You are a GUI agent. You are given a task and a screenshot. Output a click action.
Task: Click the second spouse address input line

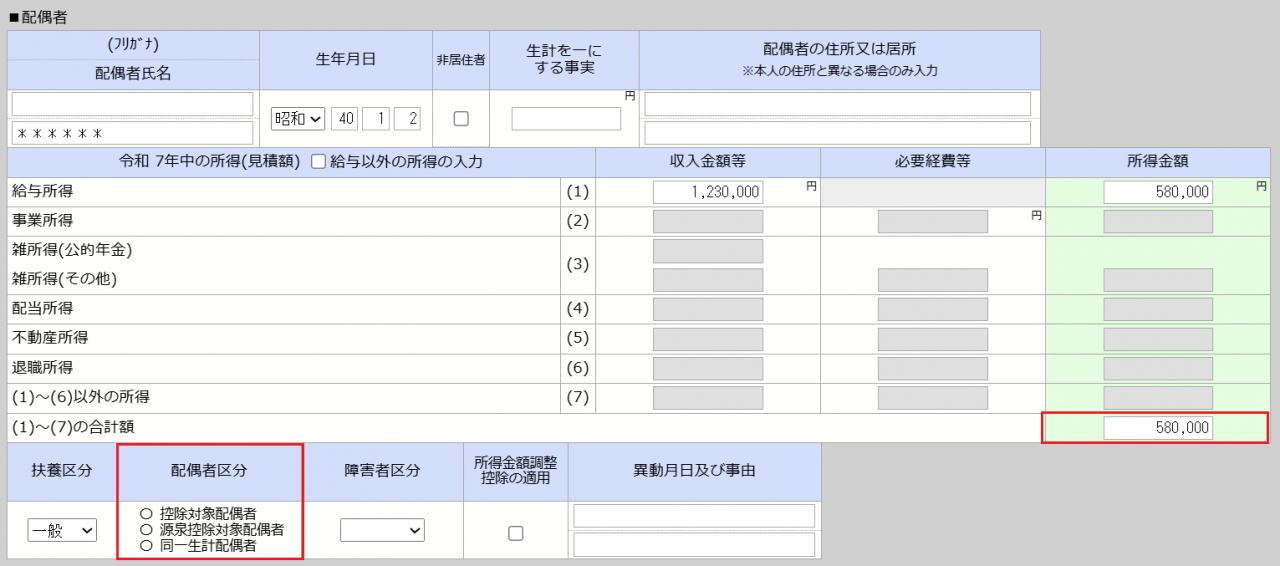click(837, 133)
